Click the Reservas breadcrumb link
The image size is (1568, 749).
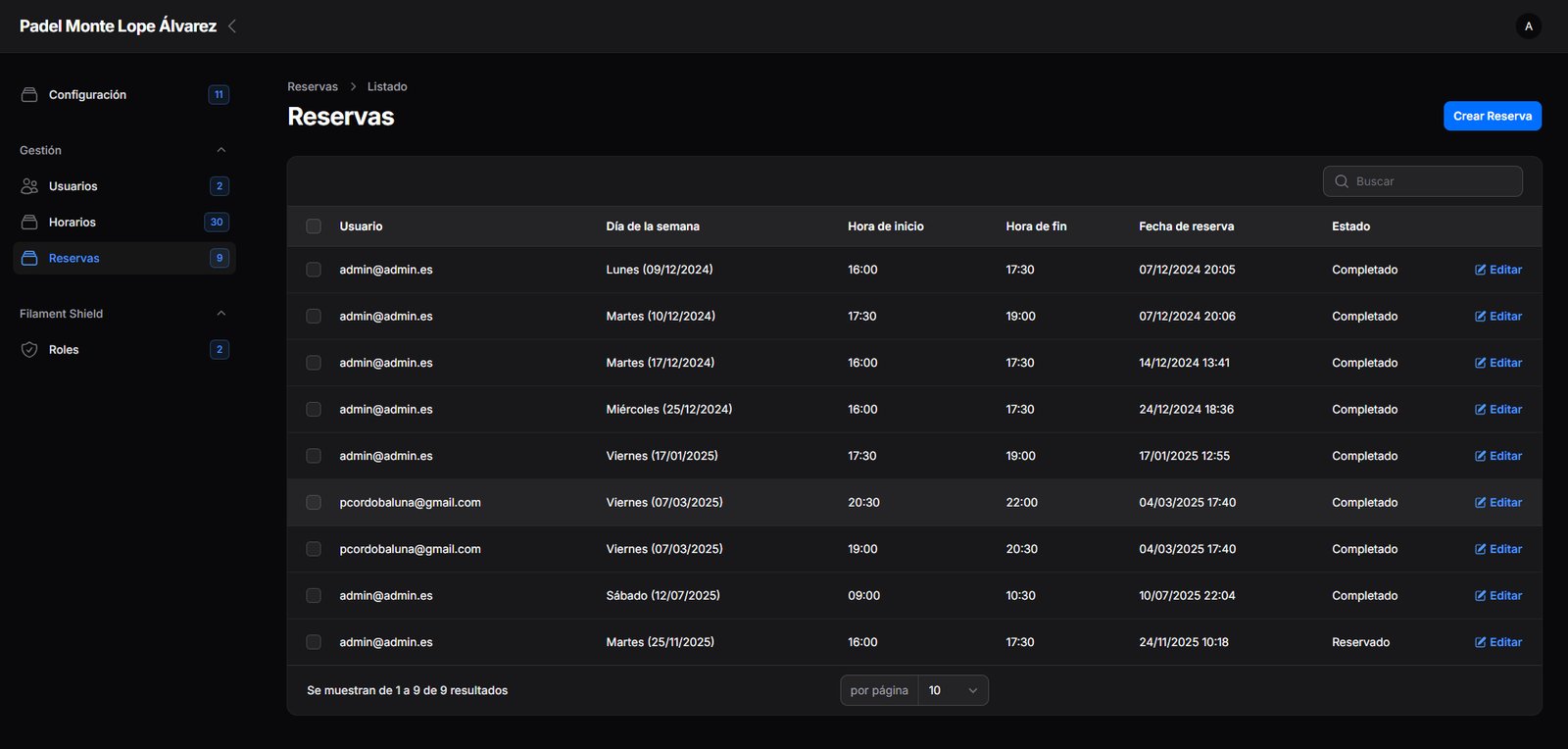click(x=313, y=87)
